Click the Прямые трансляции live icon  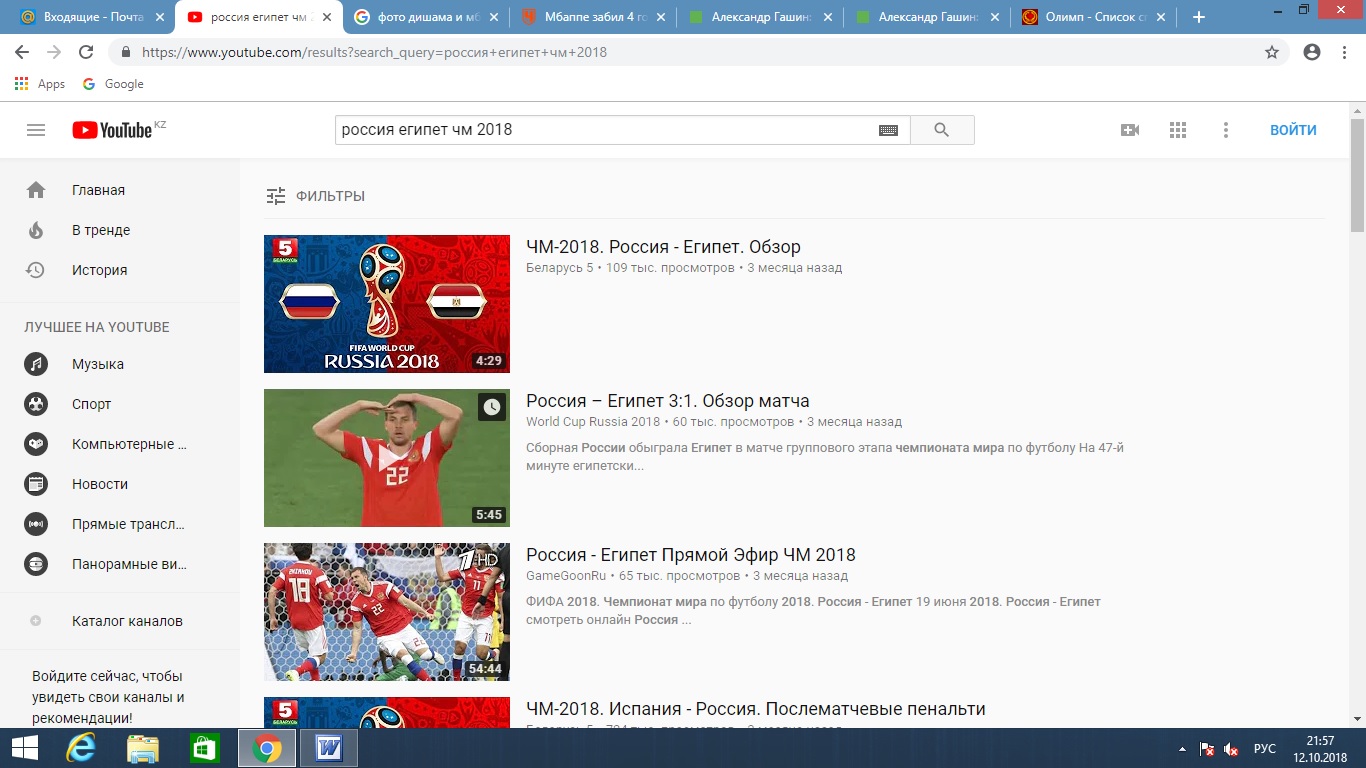coord(36,524)
